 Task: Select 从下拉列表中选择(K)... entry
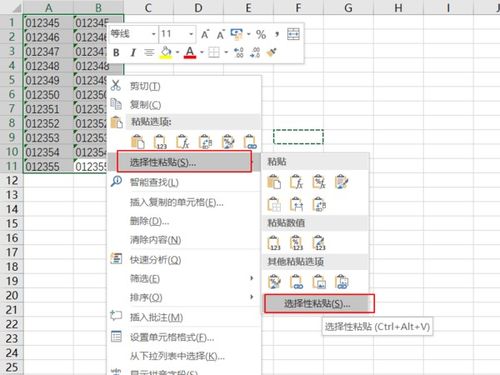pyautogui.click(x=184, y=356)
